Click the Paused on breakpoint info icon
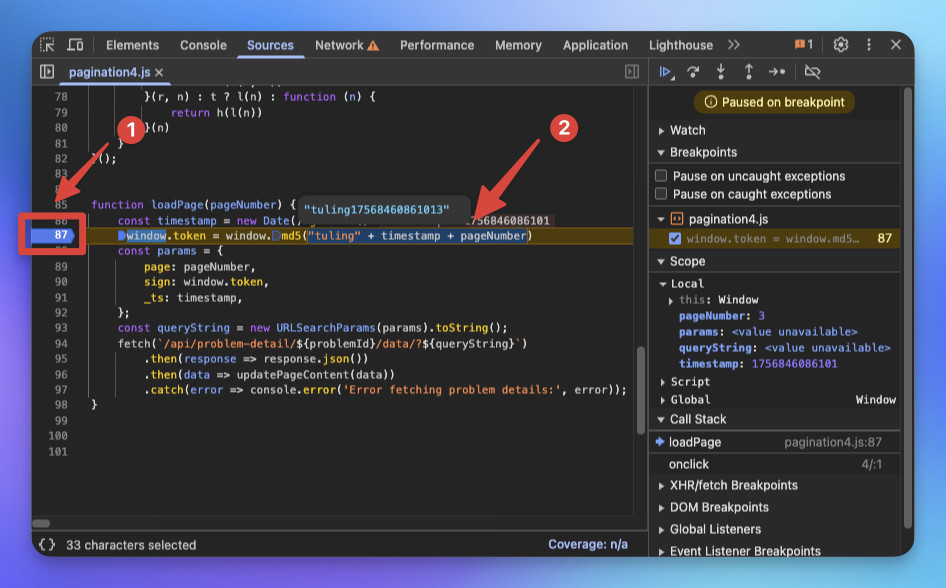946x588 pixels. [x=711, y=102]
